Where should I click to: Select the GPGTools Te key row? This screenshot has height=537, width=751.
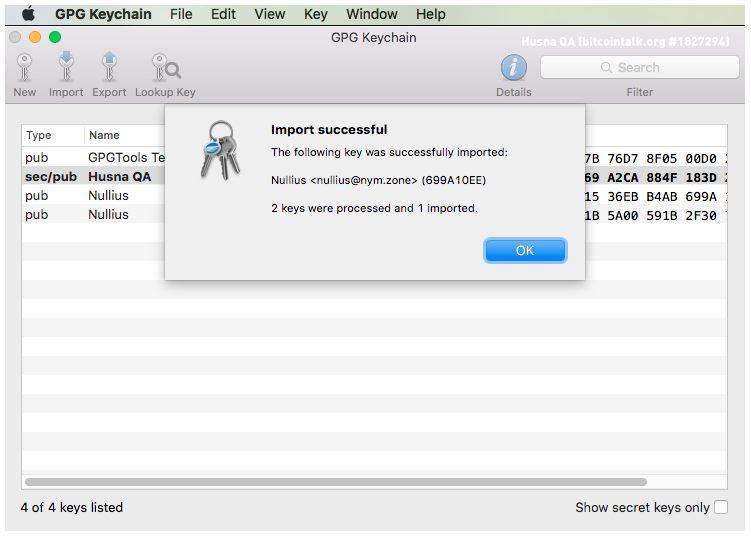point(374,158)
